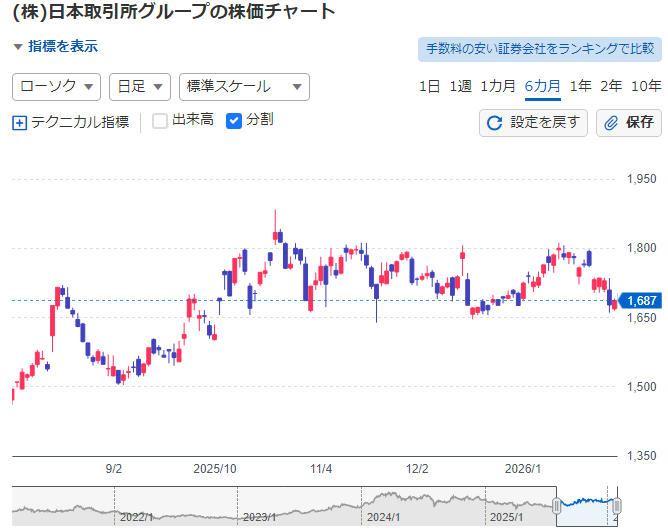Click the 2025/10 date axis label

[x=215, y=469]
